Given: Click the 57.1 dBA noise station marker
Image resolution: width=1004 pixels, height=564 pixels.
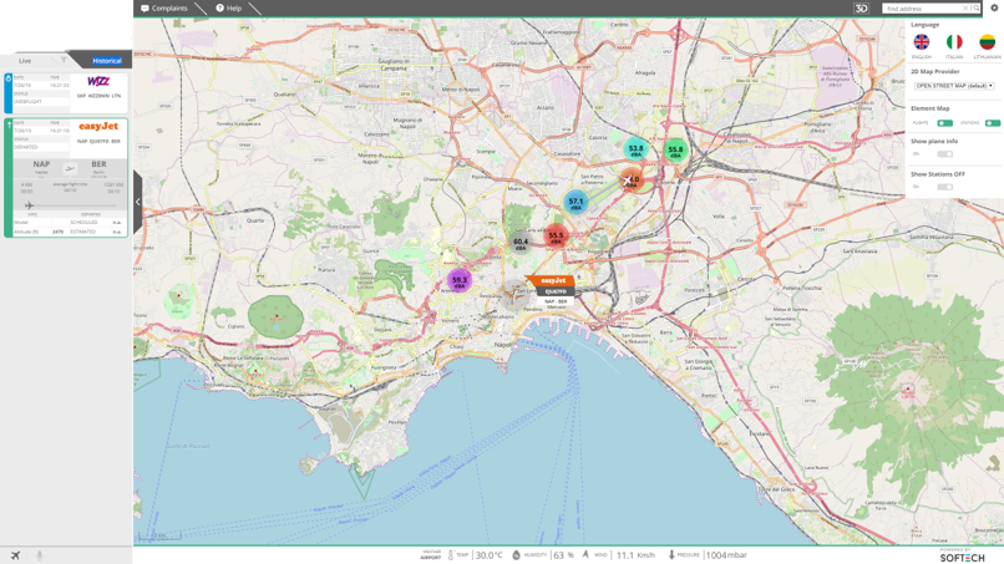Looking at the screenshot, I should tap(575, 202).
